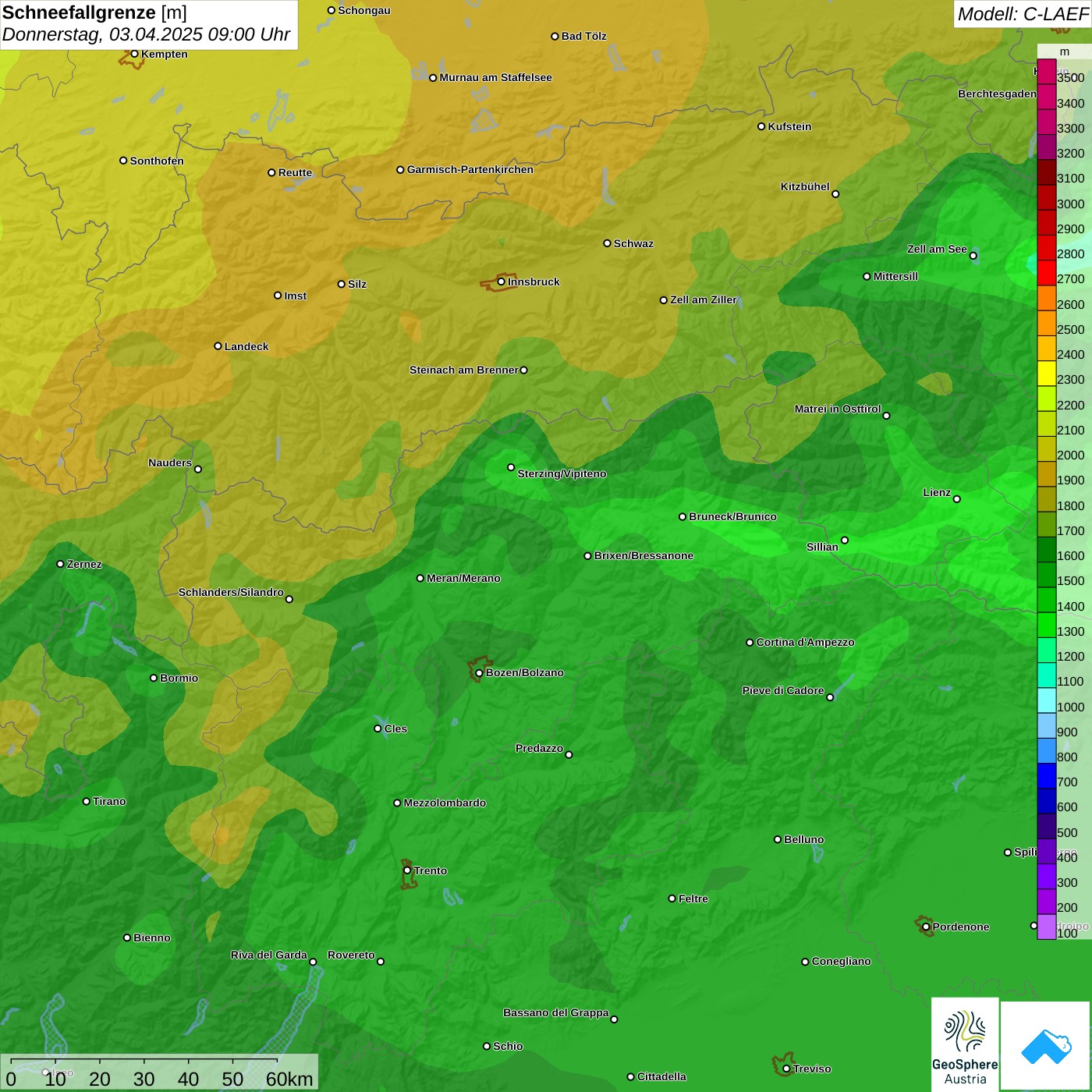This screenshot has width=1092, height=1092.
Task: Click the Sterzing/Vipiteno marker dot
Action: click(512, 468)
